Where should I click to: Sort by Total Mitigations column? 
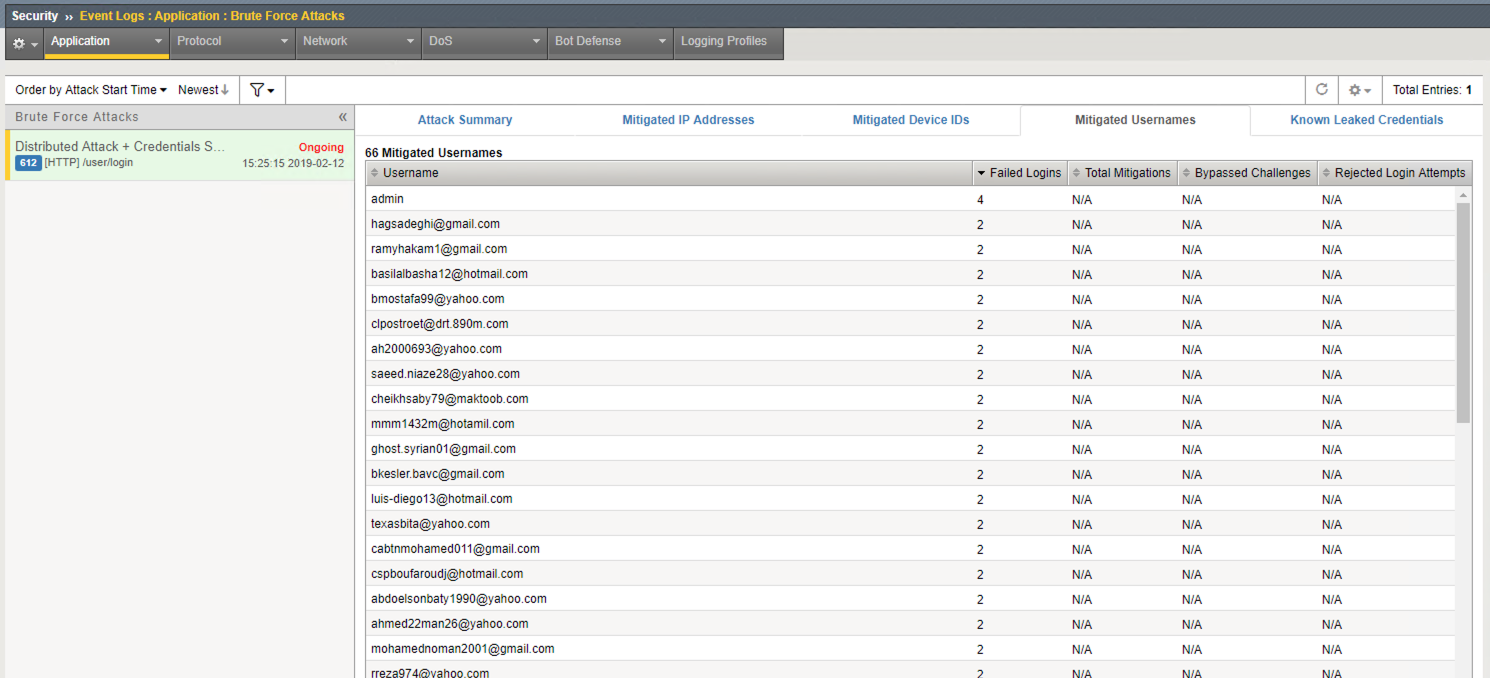[1122, 173]
